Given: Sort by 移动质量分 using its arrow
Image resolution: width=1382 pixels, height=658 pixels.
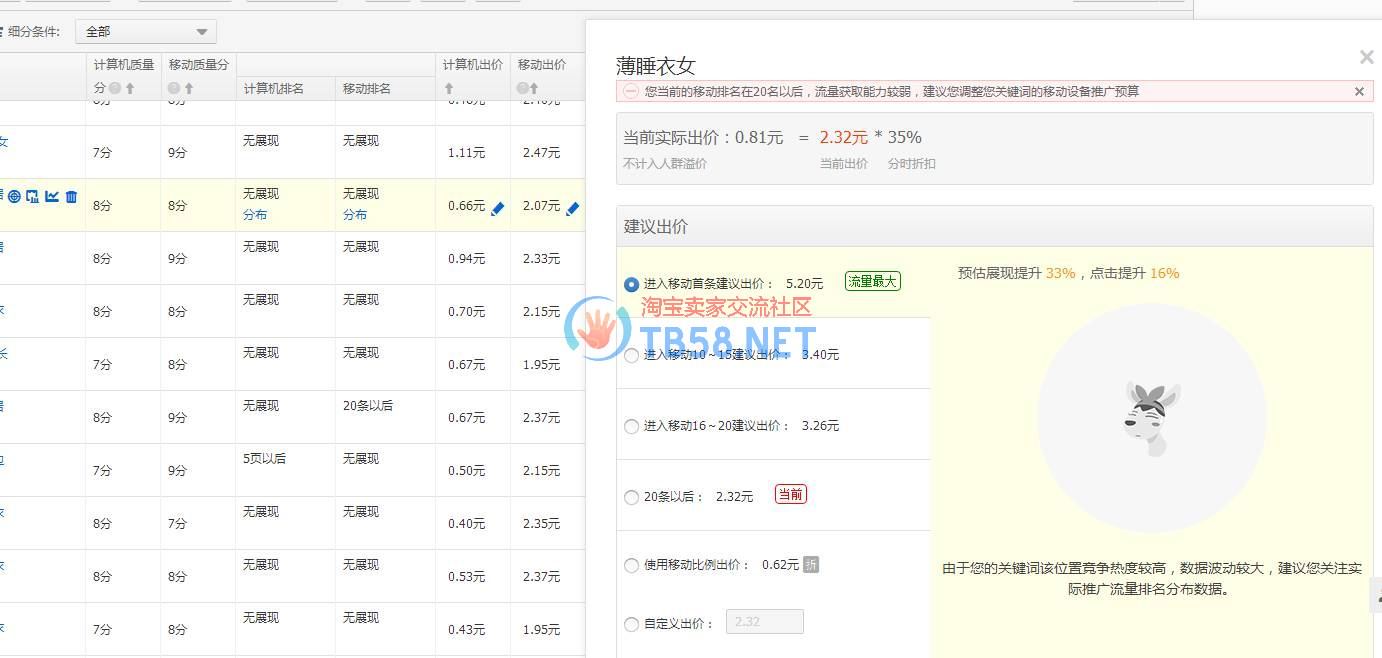Looking at the screenshot, I should tap(189, 89).
